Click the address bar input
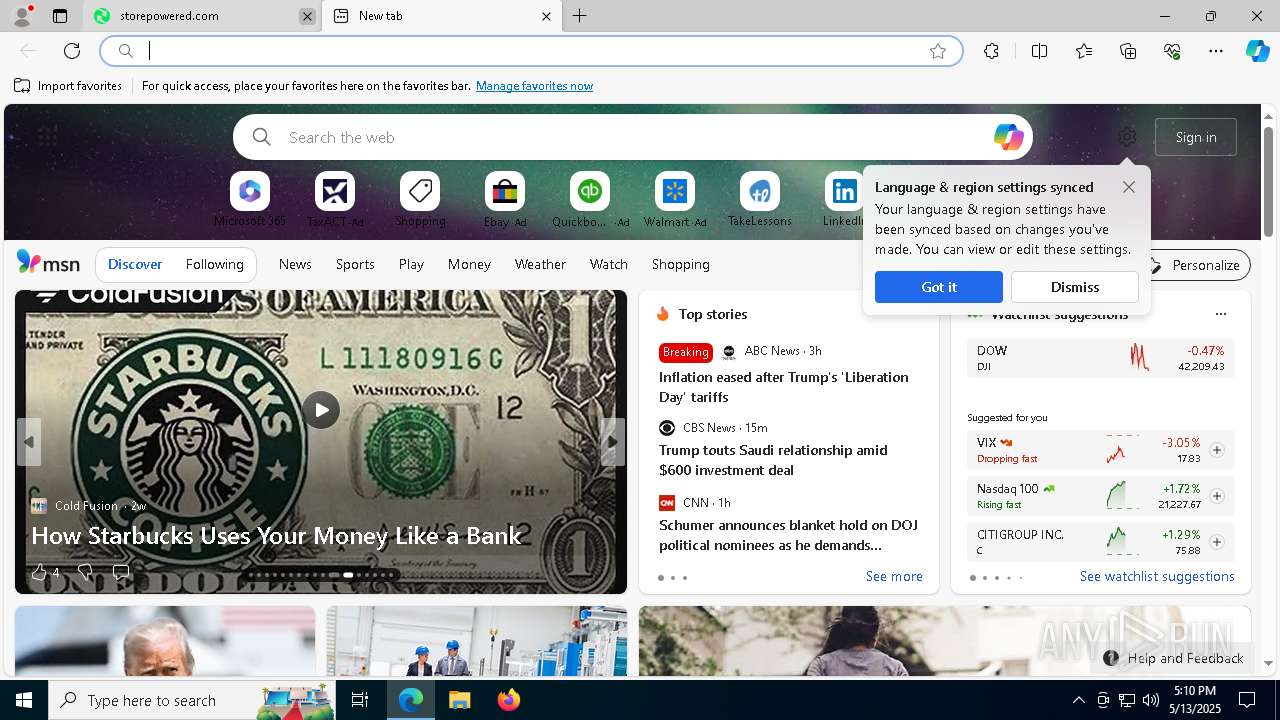 (x=530, y=51)
